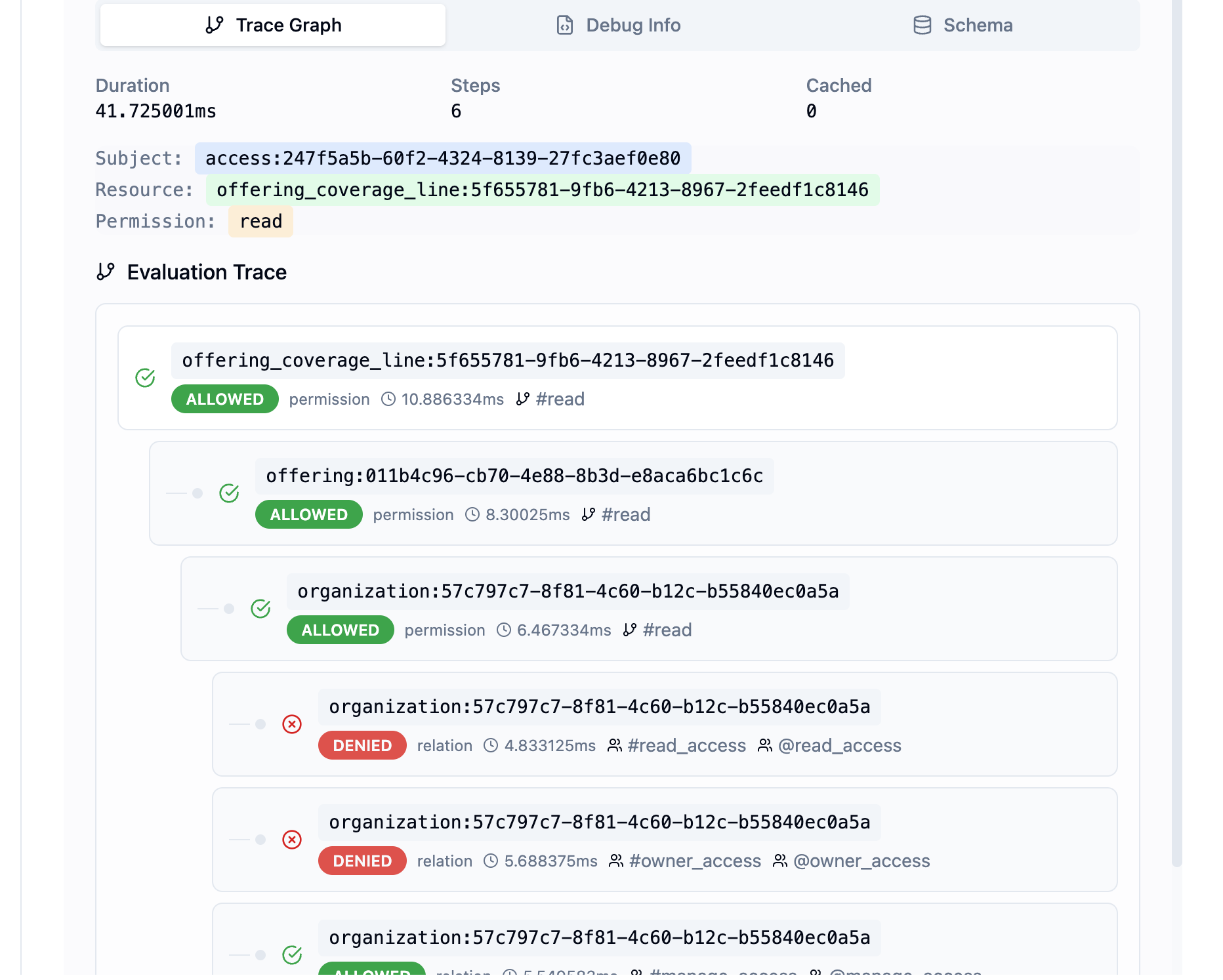Click the branch icon on the Trace Graph tab
The height and width of the screenshot is (980, 1223).
pos(213,25)
